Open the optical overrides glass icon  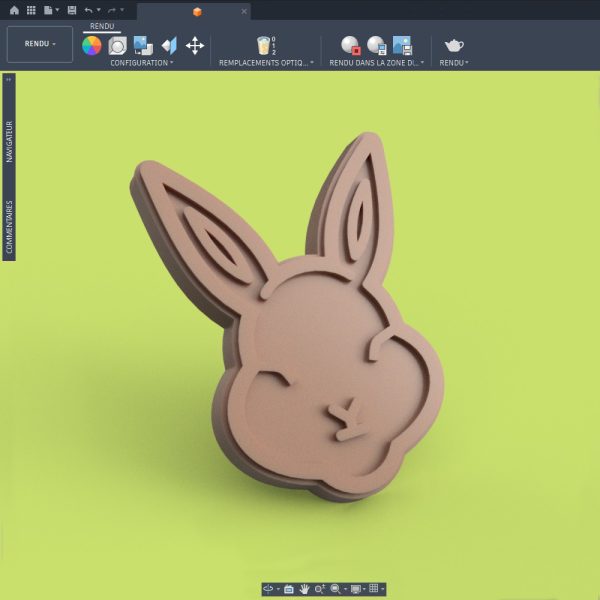[x=266, y=46]
